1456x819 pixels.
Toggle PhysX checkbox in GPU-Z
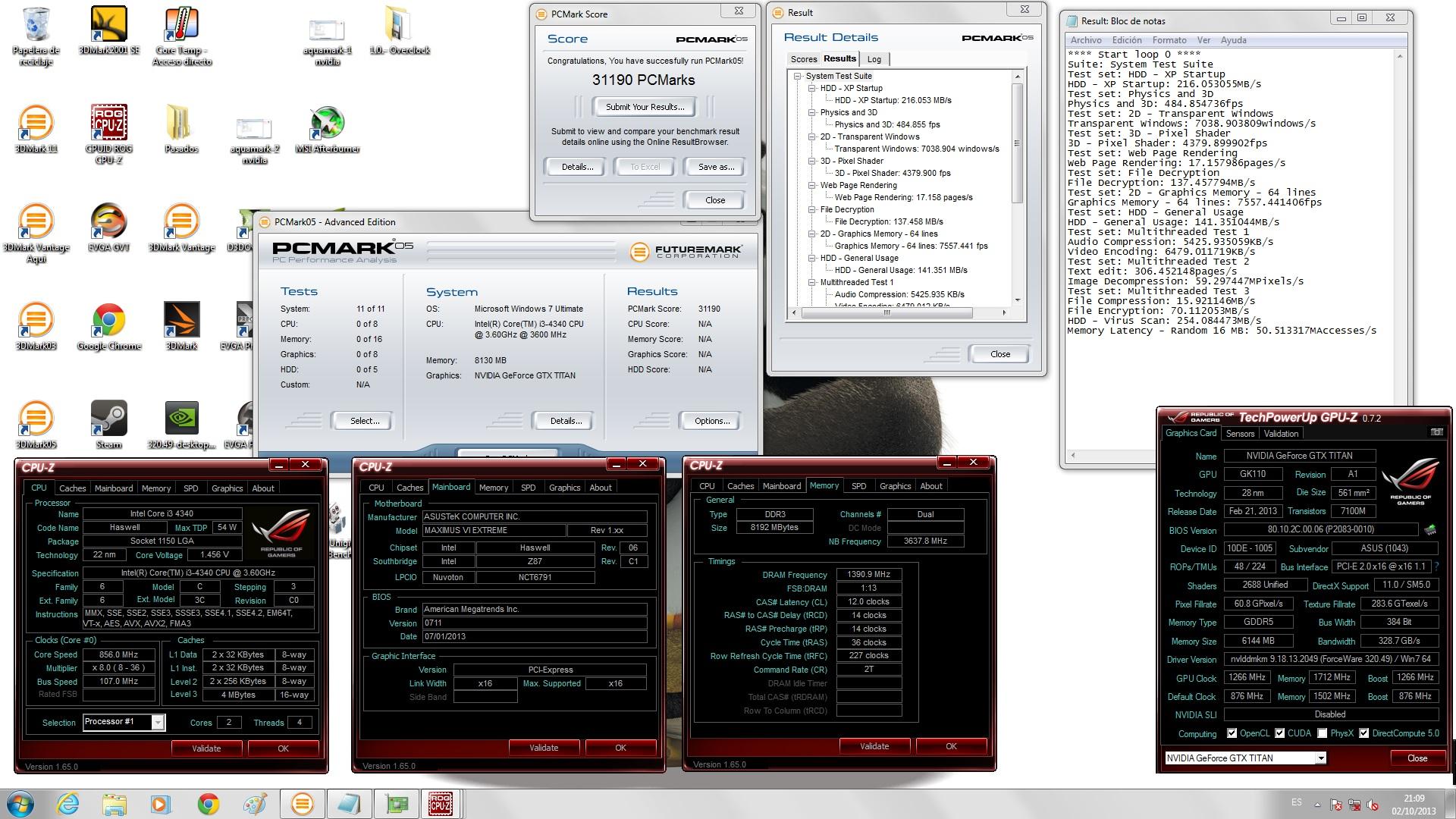coord(1323,733)
